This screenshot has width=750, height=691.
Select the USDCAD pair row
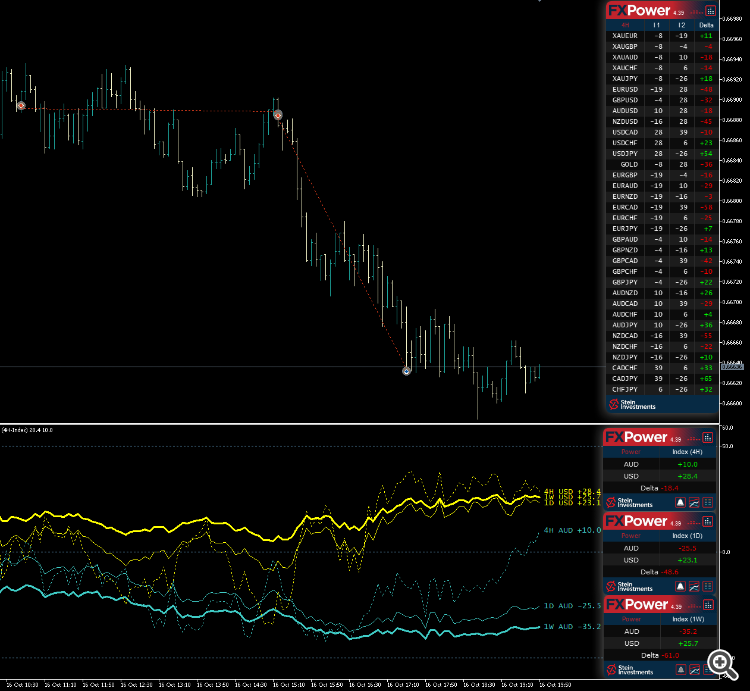[x=662, y=132]
